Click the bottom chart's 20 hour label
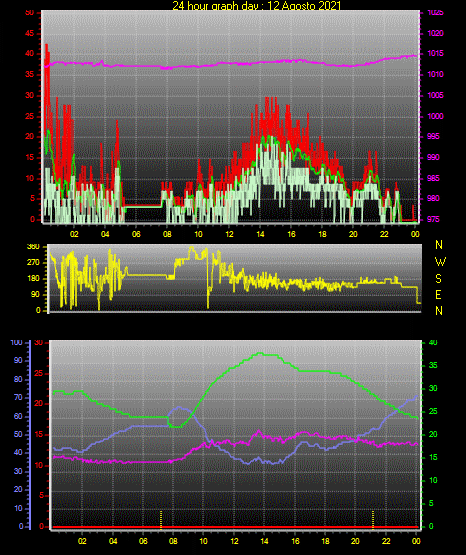Image resolution: width=466 pixels, height=555 pixels. click(x=355, y=541)
